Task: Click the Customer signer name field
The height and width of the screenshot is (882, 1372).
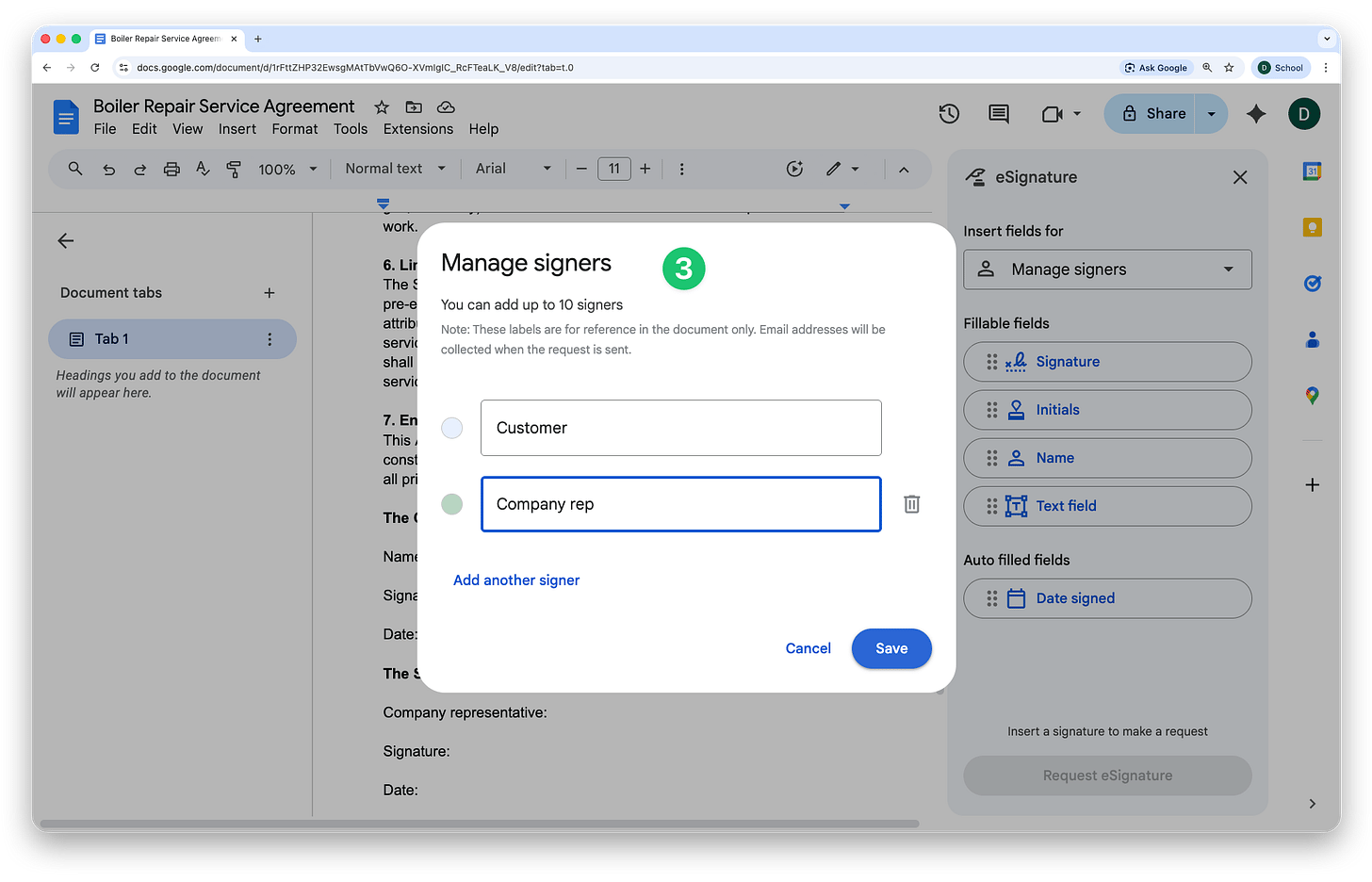Action: (x=681, y=428)
